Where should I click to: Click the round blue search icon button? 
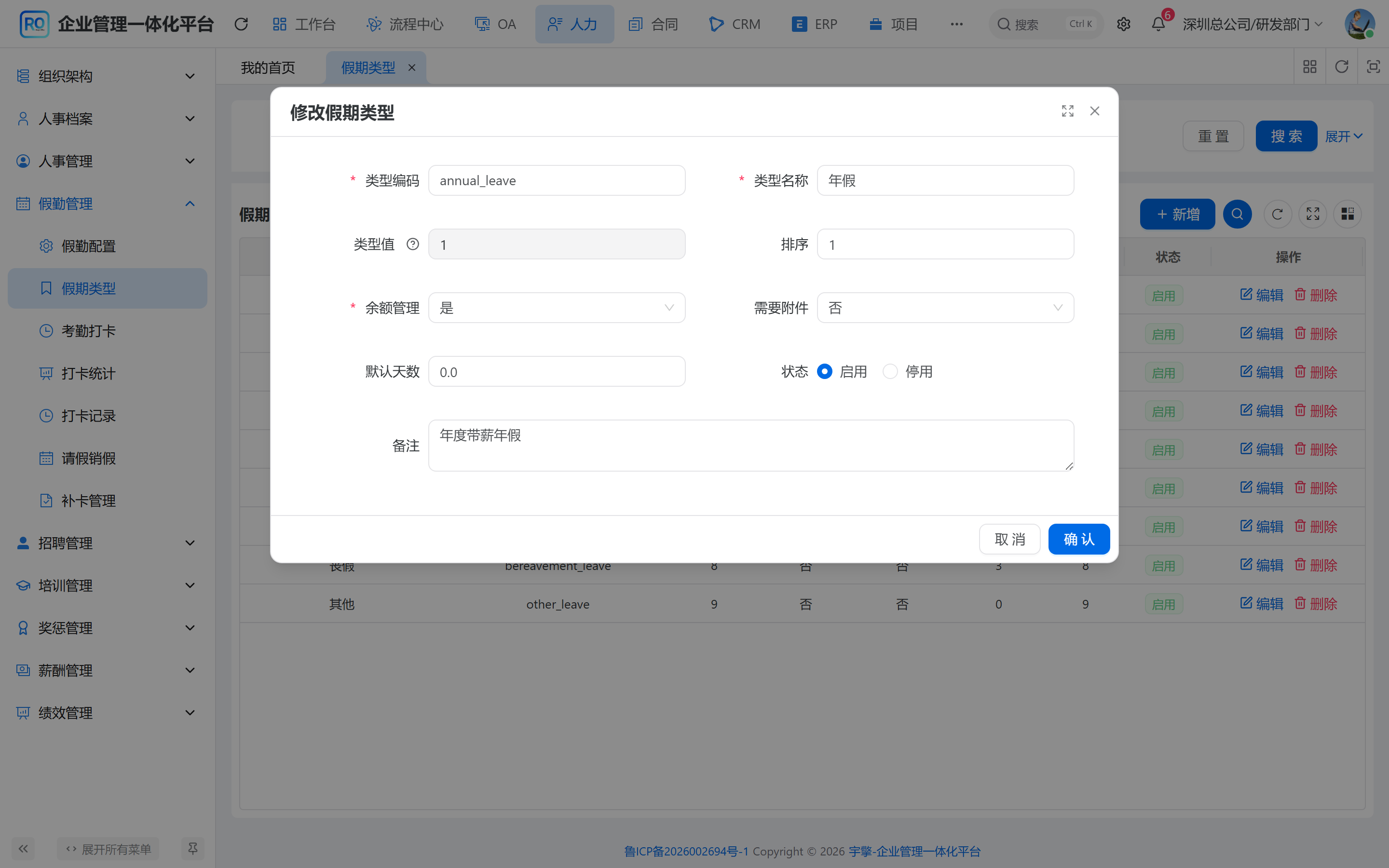(x=1237, y=214)
